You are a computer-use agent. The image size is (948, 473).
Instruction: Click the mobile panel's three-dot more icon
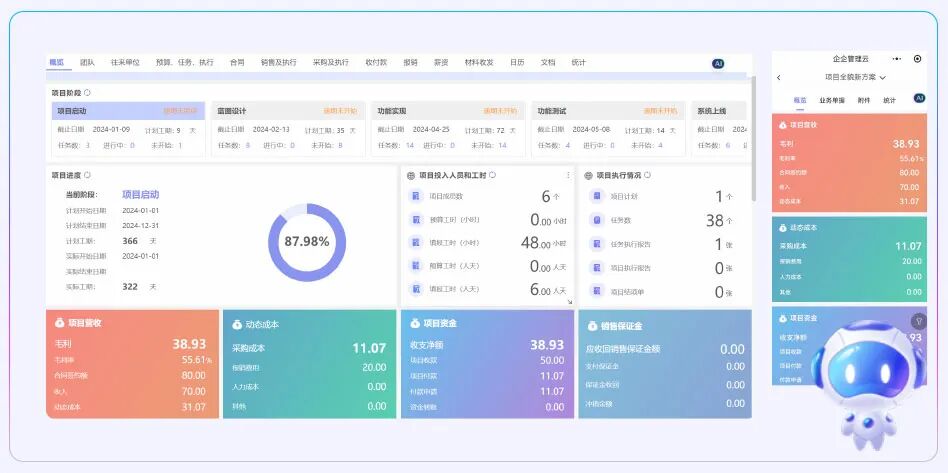tap(895, 59)
